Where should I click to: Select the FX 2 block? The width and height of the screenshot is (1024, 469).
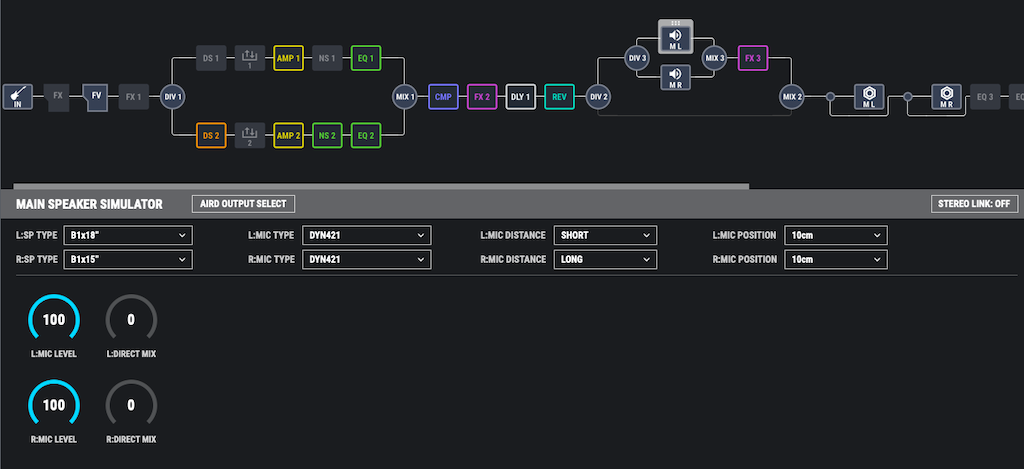pyautogui.click(x=482, y=97)
